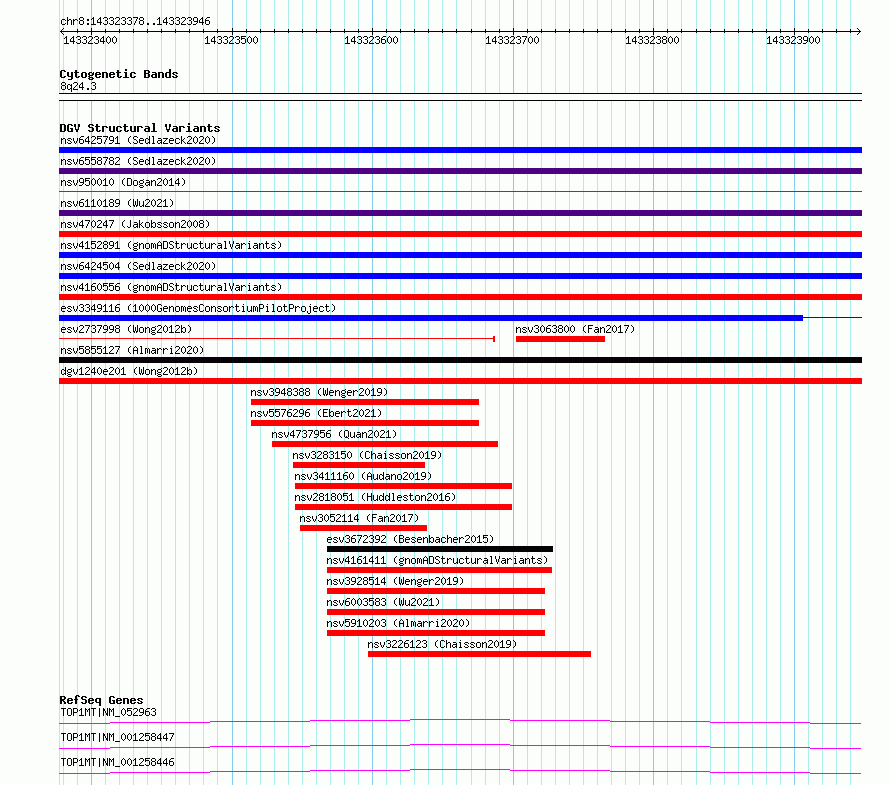Open the nsv6003583 (Wu2021) label

tap(383, 602)
